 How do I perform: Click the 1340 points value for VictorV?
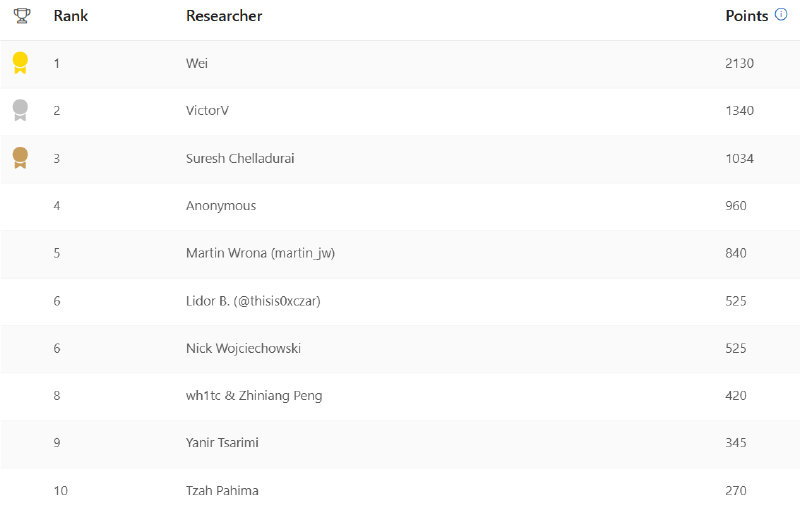pyautogui.click(x=739, y=110)
